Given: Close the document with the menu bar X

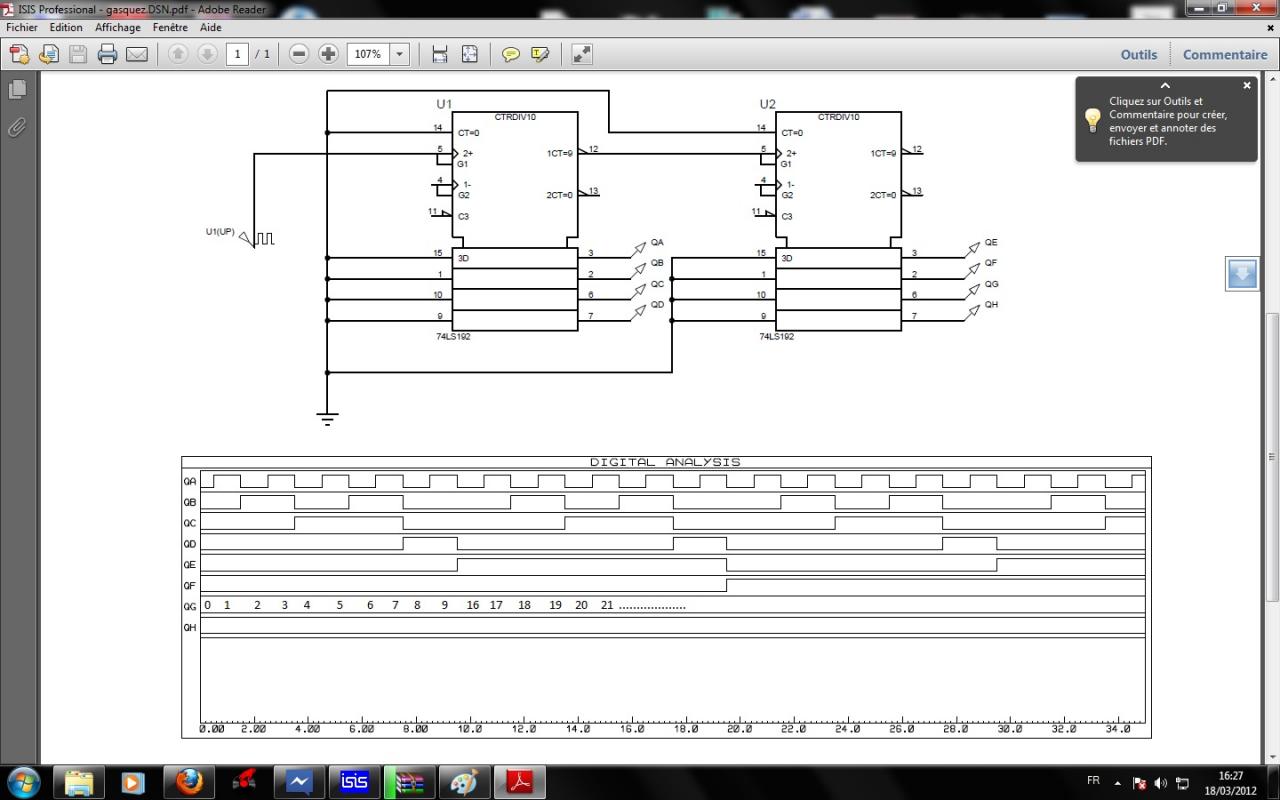Looking at the screenshot, I should tap(1270, 28).
